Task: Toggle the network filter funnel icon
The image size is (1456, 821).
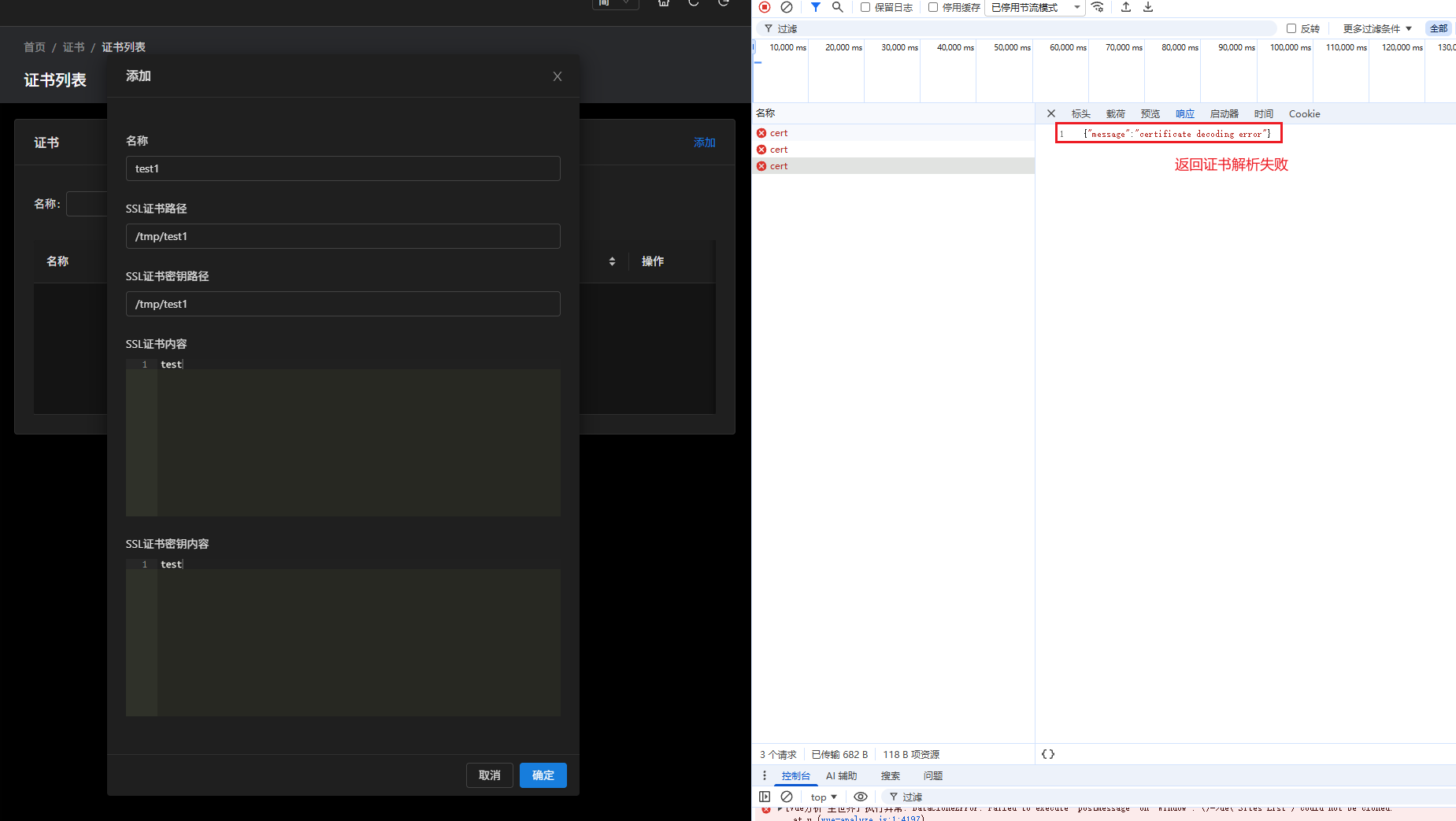Action: coord(816,7)
